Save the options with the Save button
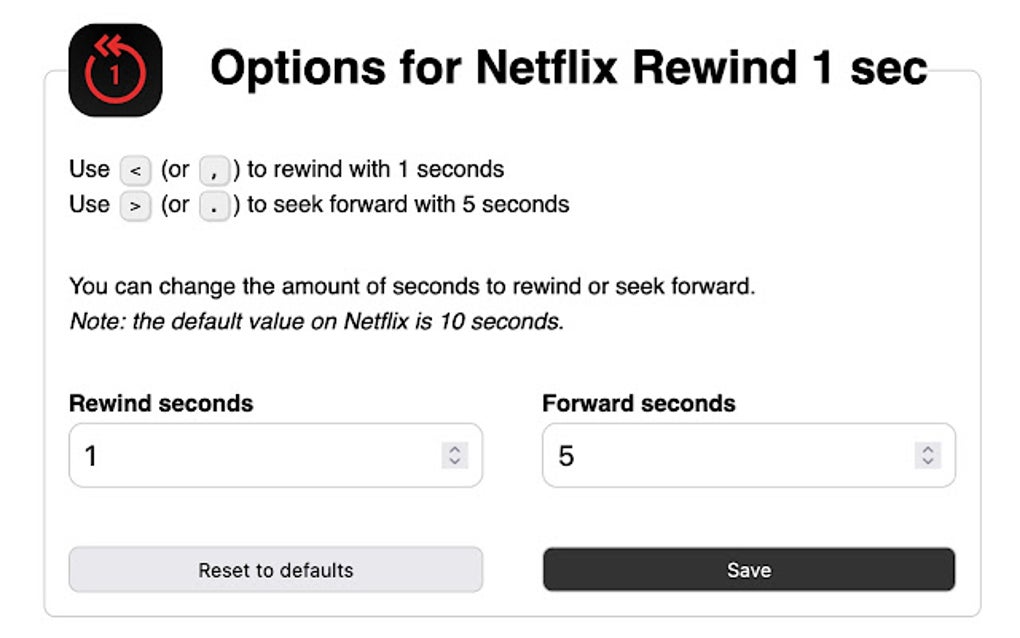This screenshot has height=638, width=1020. click(748, 570)
